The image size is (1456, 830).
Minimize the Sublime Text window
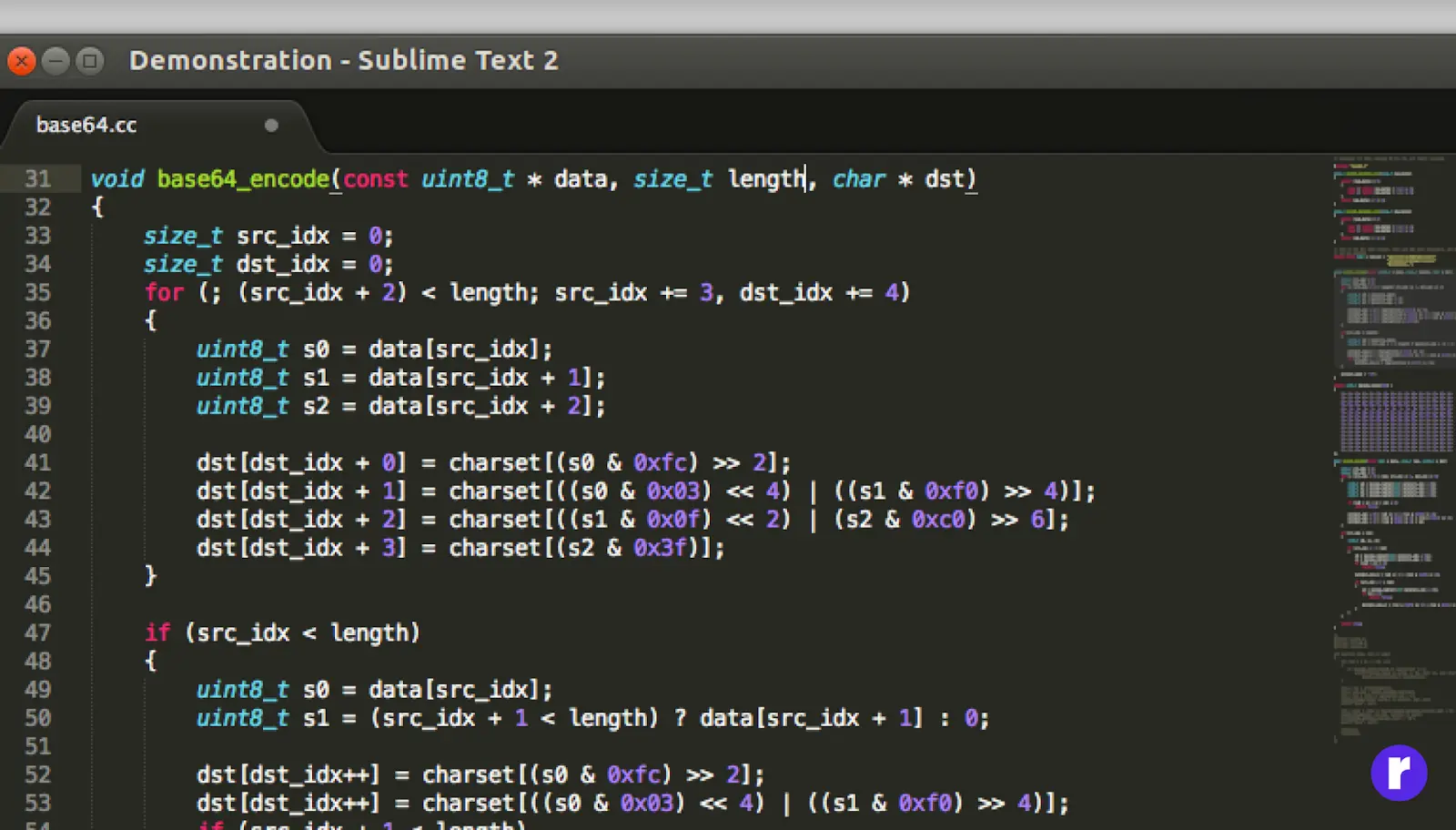(56, 61)
